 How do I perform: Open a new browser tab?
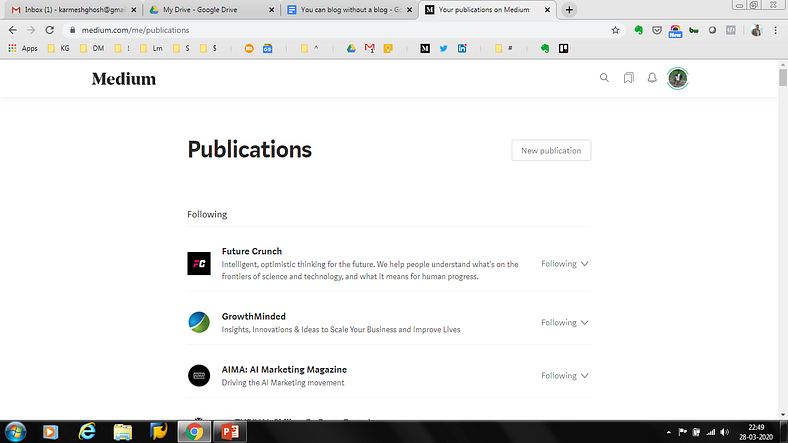(569, 10)
